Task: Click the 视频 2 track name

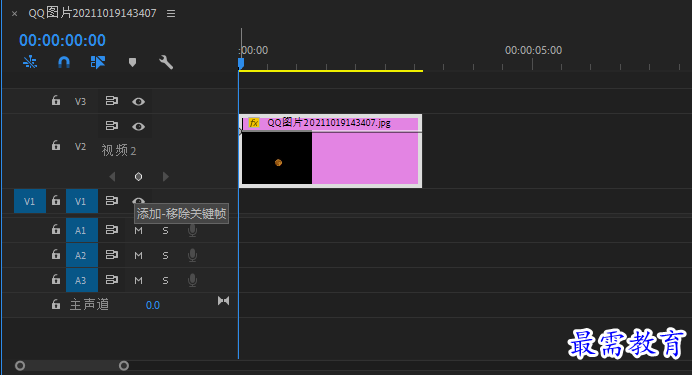Action: (x=119, y=150)
